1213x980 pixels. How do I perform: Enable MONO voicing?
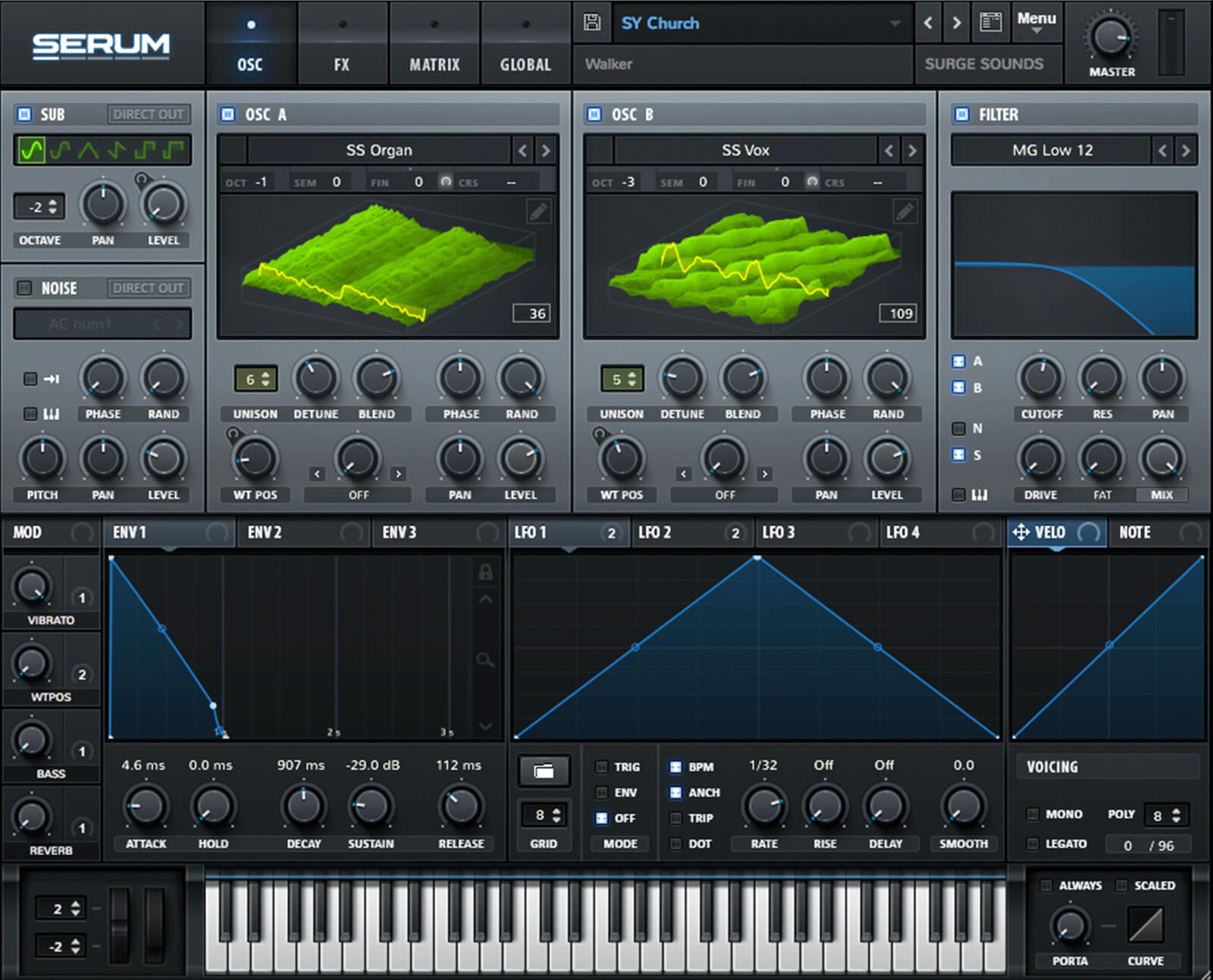(x=1032, y=814)
